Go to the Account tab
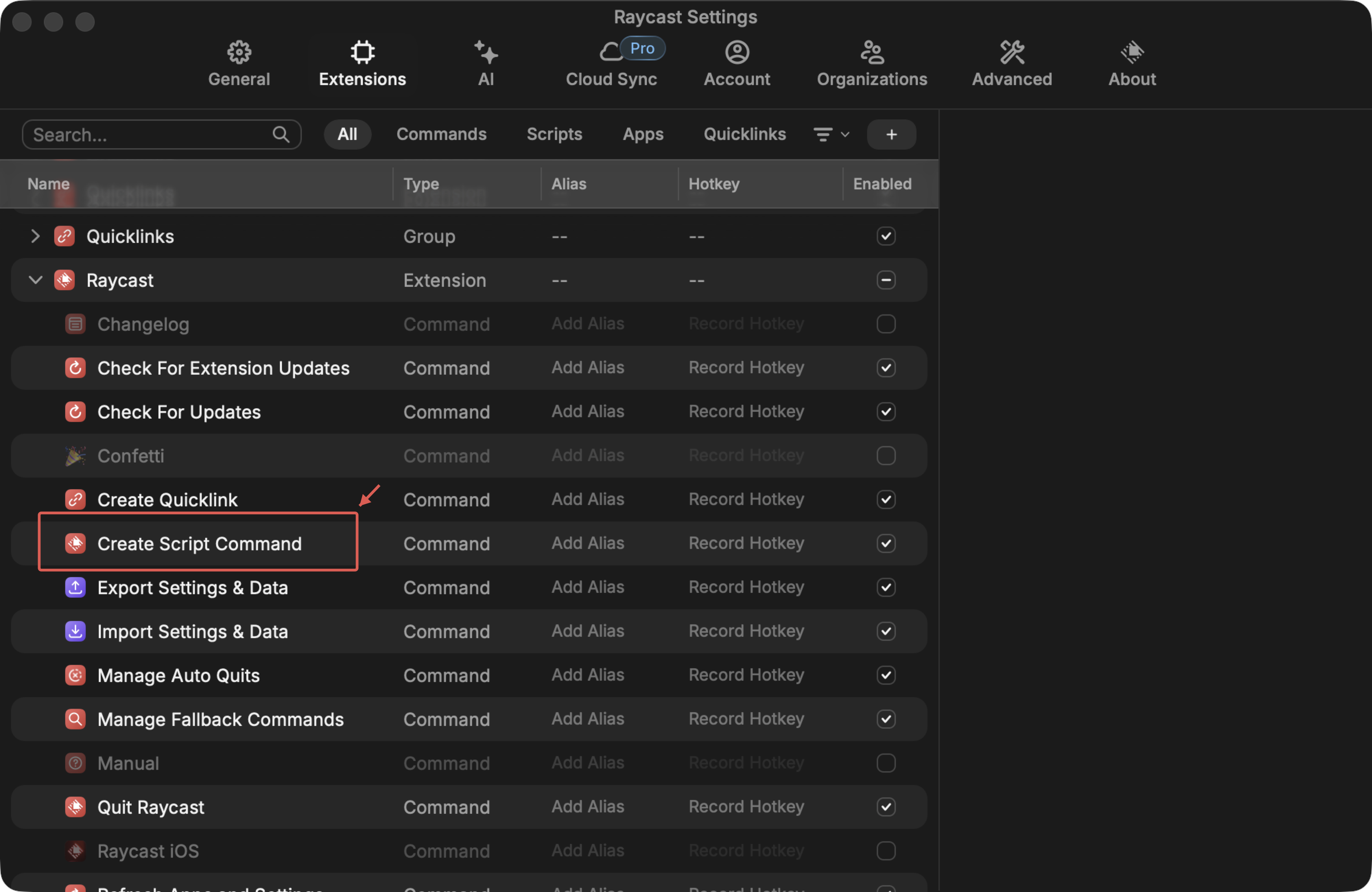 pos(737,64)
